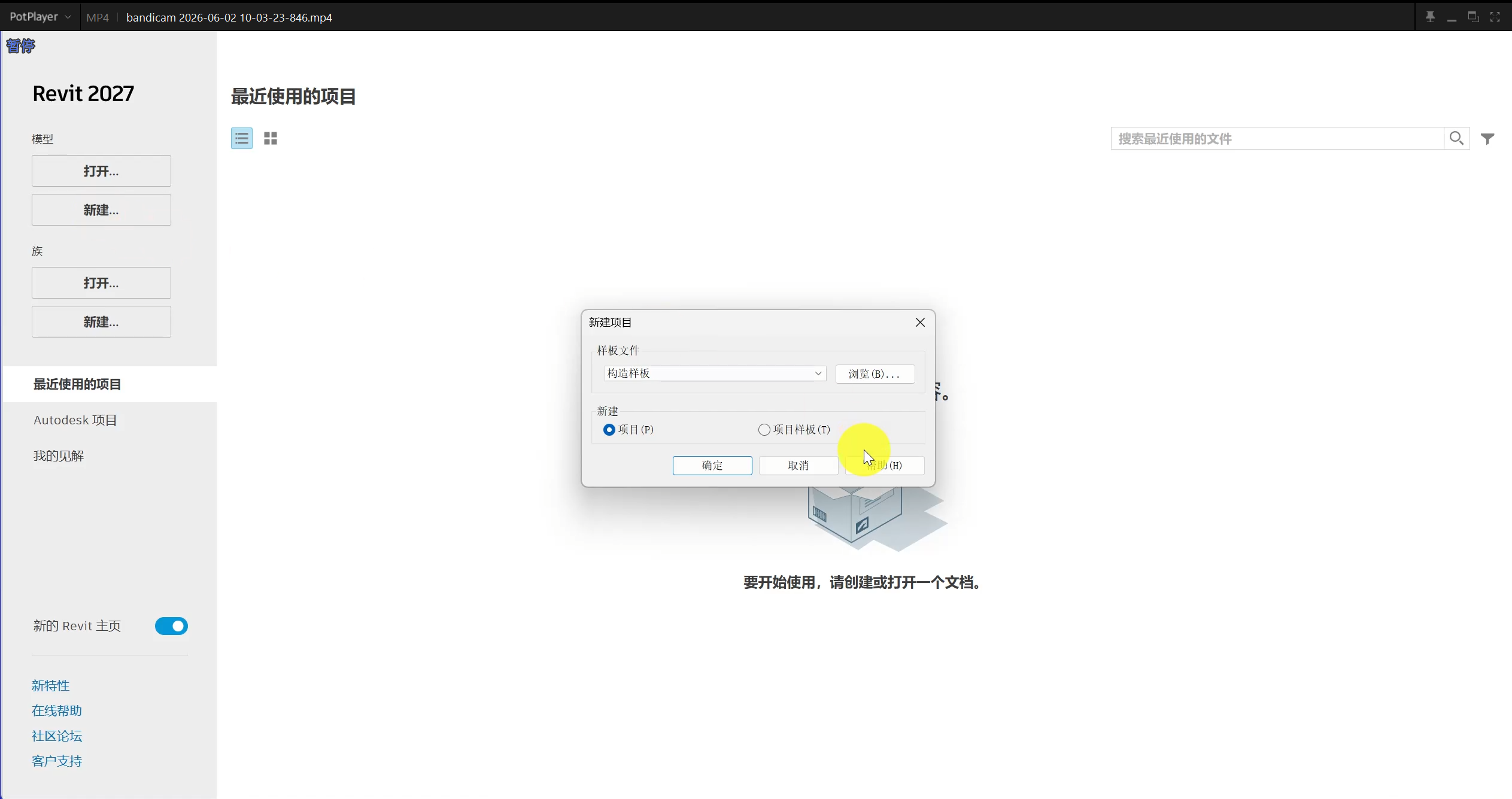Switch to grid thumbnail view
1512x799 pixels.
(x=271, y=138)
